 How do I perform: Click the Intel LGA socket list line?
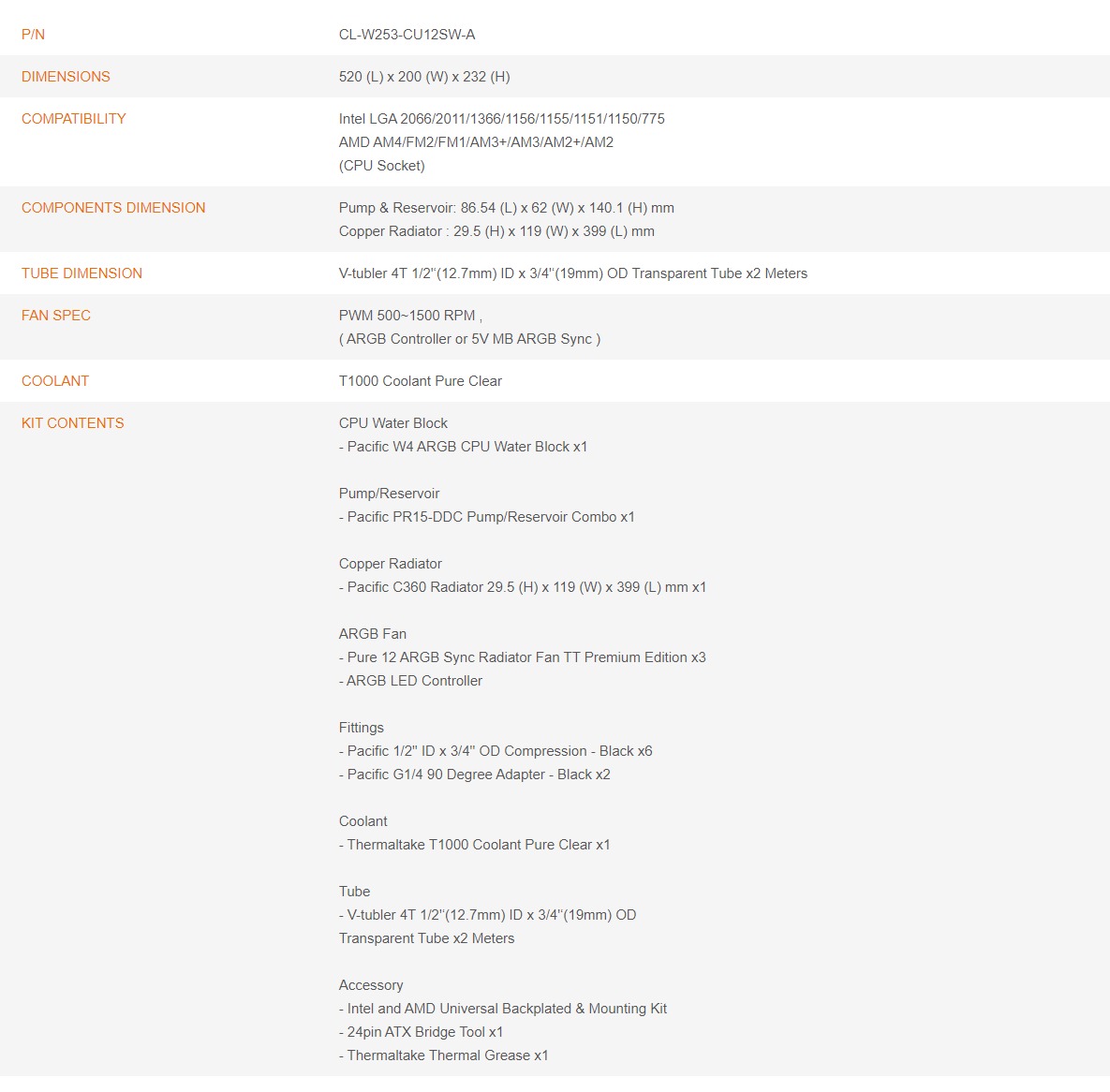502,119
